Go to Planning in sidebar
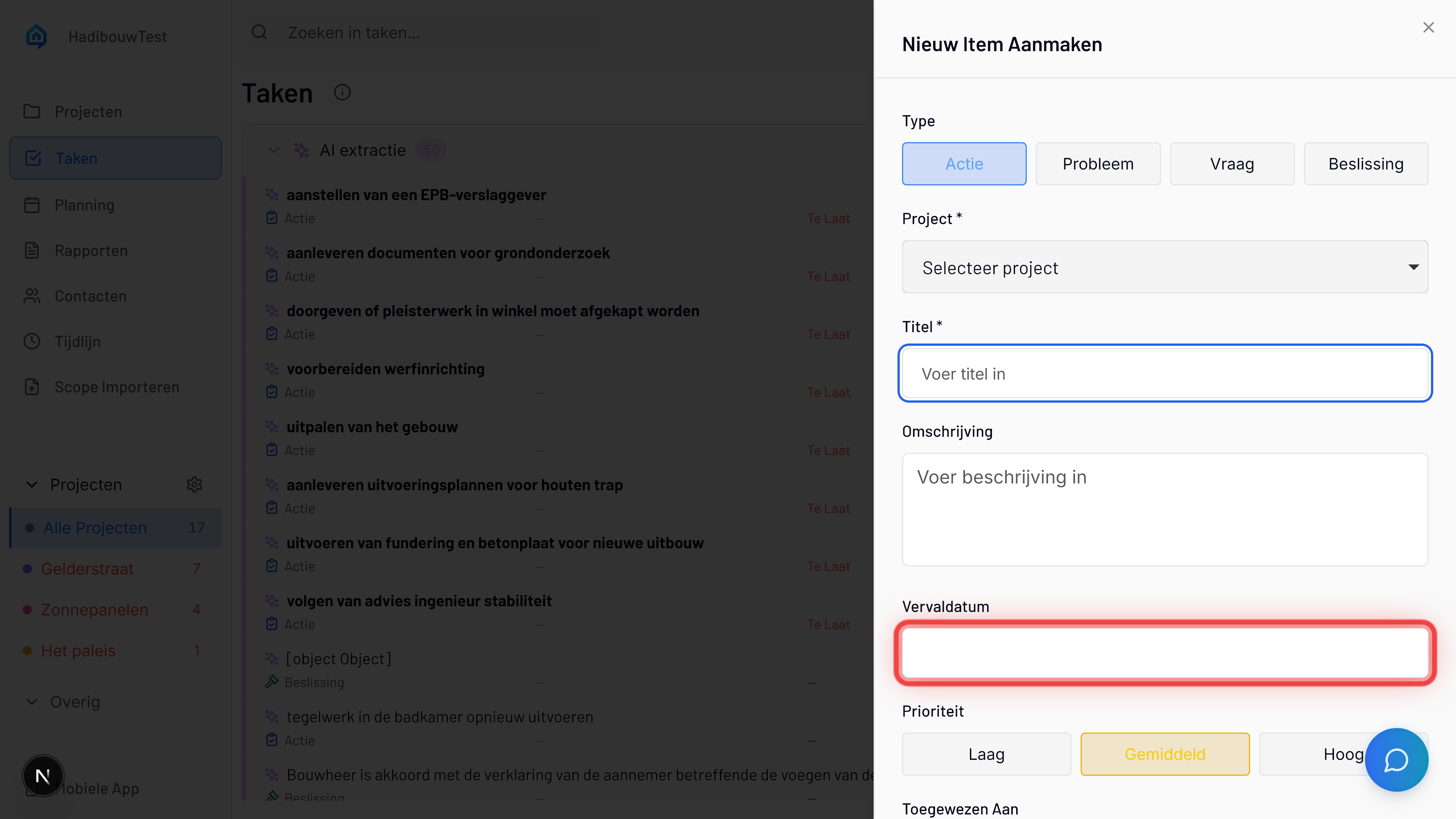The width and height of the screenshot is (1456, 819). pyautogui.click(x=84, y=205)
